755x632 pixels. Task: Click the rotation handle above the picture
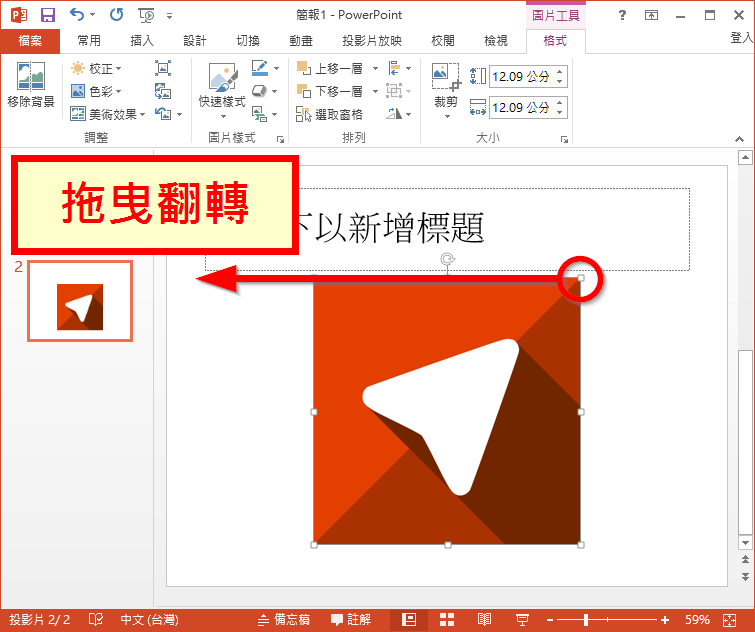(447, 259)
